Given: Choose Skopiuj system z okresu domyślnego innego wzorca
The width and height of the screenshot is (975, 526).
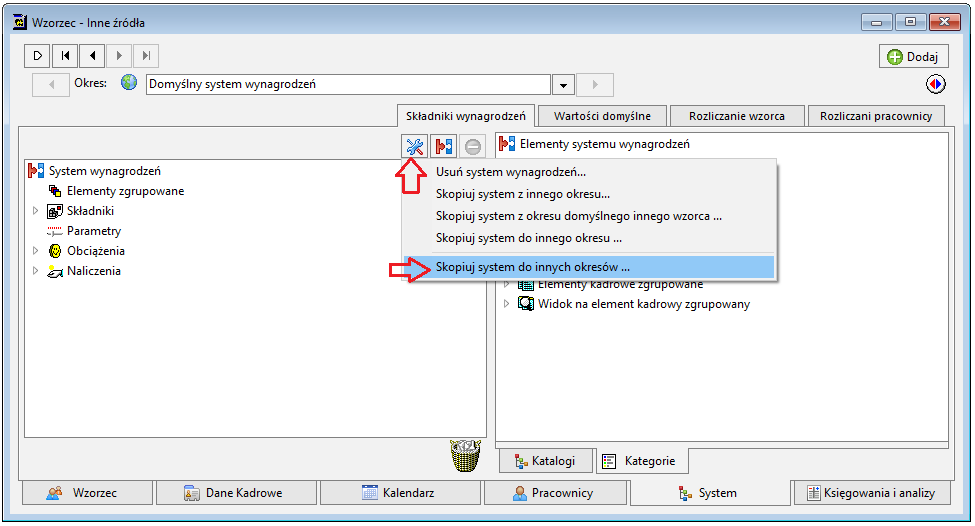Looking at the screenshot, I should (589, 216).
